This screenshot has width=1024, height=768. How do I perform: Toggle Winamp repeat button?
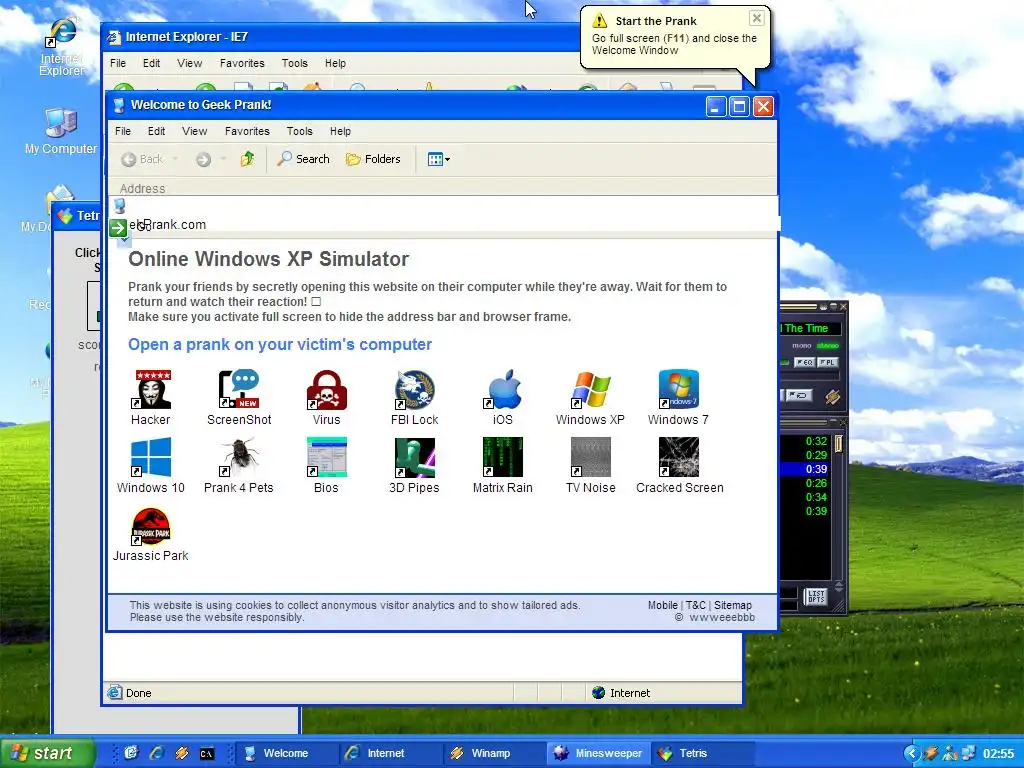[797, 396]
